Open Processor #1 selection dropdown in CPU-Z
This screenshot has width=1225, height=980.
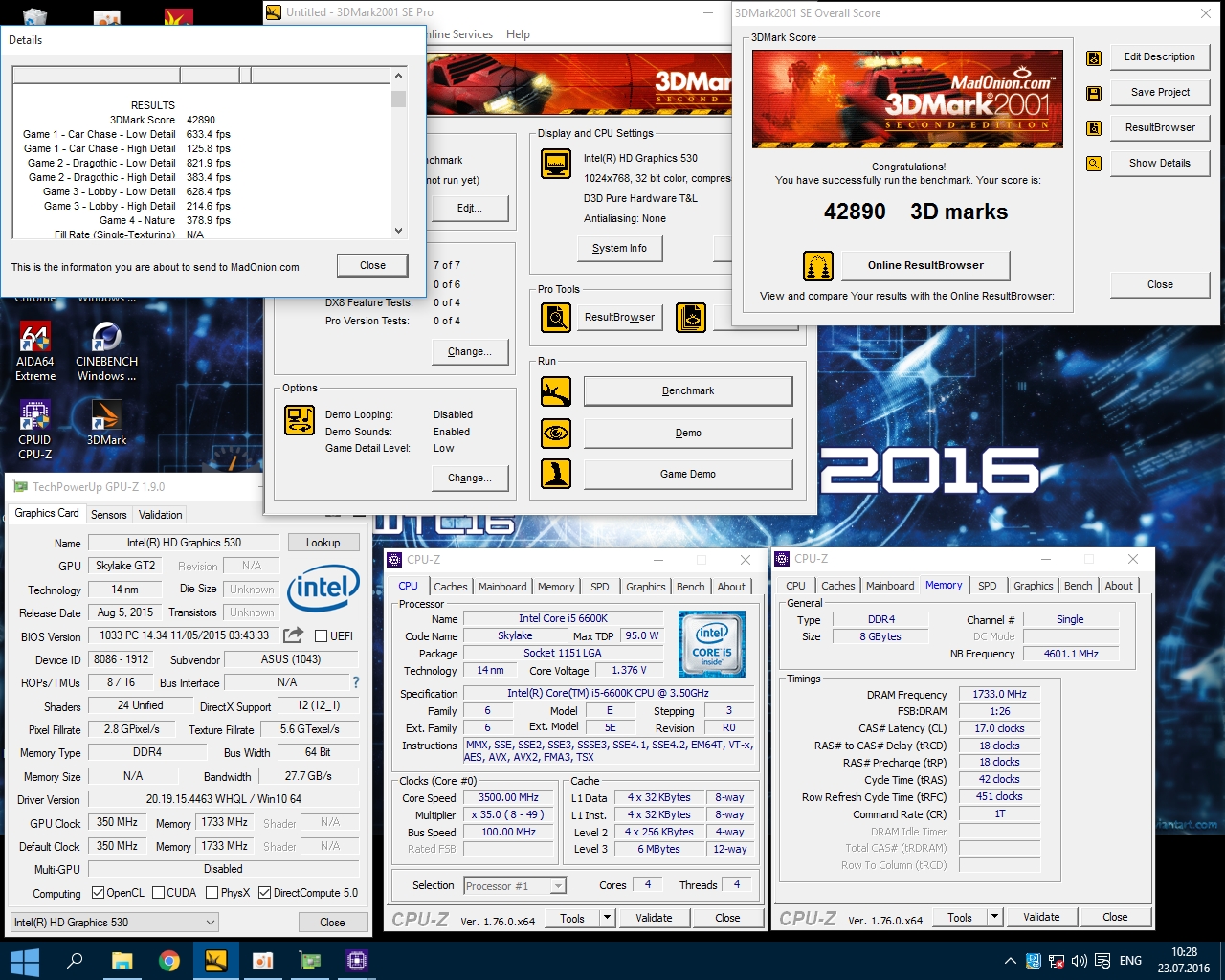click(x=515, y=886)
